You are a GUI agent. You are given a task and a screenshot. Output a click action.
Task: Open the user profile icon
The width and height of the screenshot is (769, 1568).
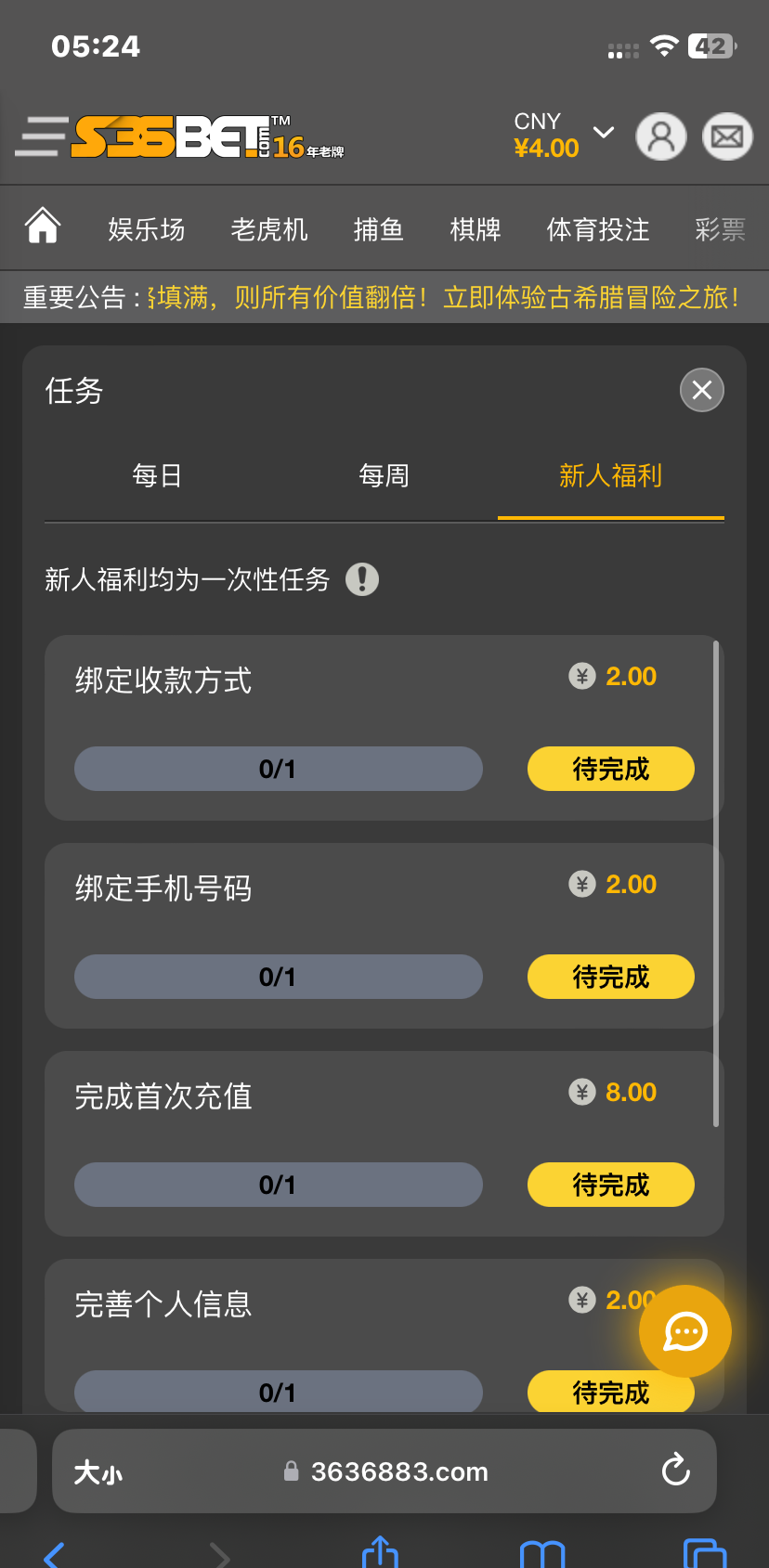coord(660,137)
